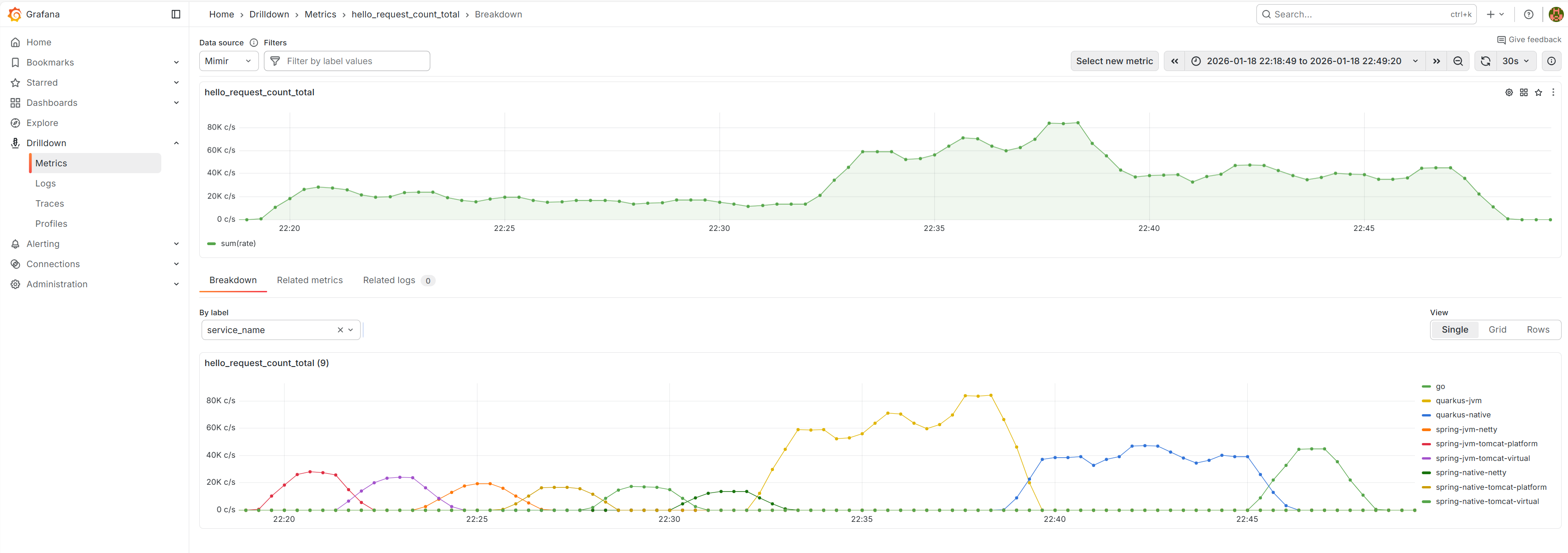This screenshot has height=553, width=1568.
Task: Zoom out the time range with magnifier icon
Action: click(1458, 61)
